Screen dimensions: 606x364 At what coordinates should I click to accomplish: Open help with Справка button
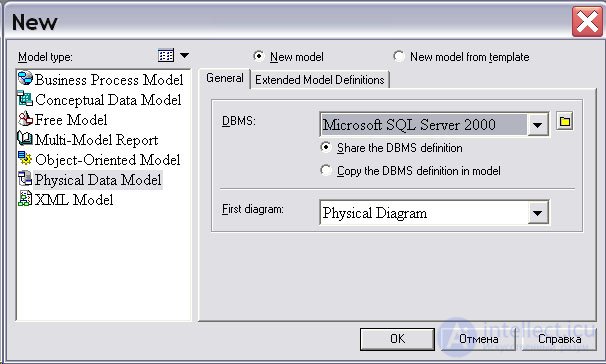point(559,339)
